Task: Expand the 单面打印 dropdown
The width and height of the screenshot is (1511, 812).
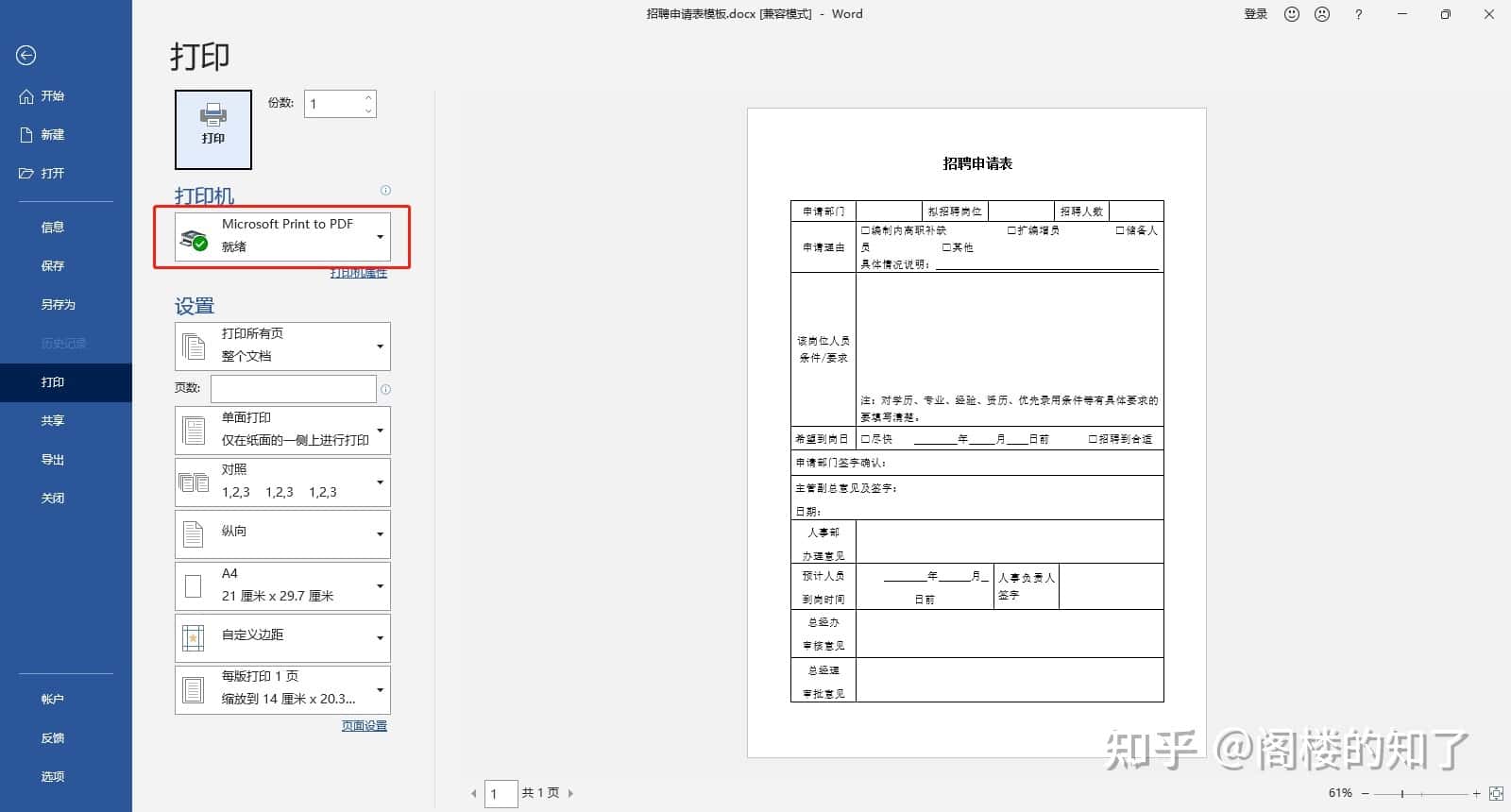Action: click(x=282, y=430)
